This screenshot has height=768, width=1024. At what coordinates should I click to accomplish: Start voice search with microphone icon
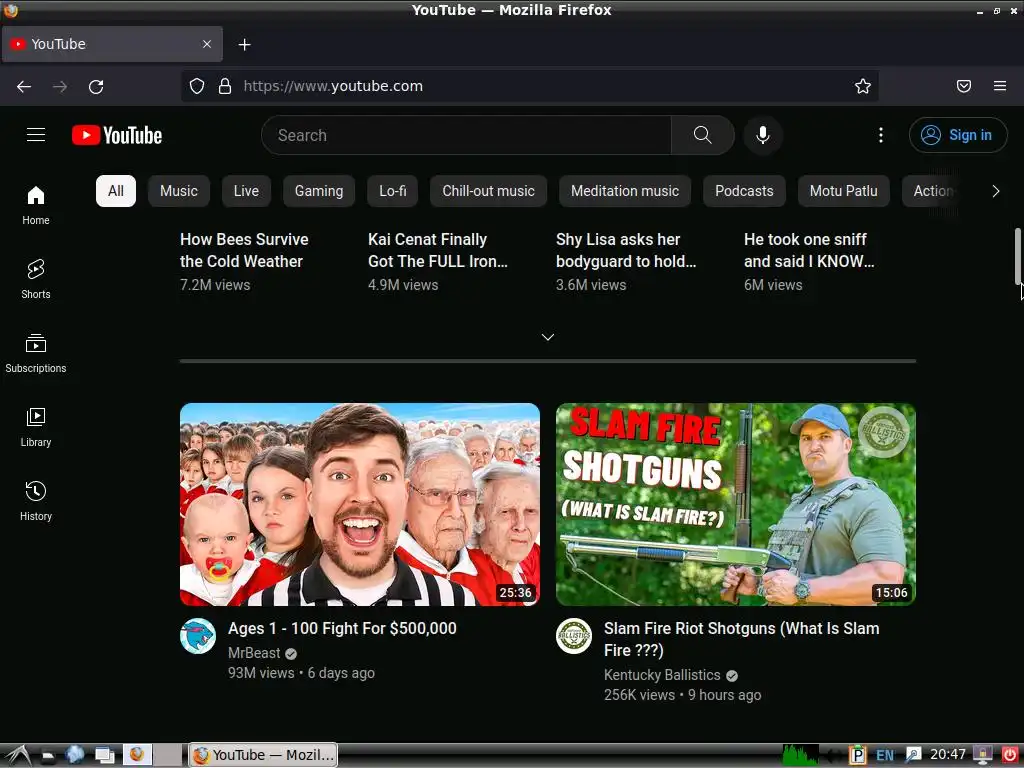(x=763, y=135)
